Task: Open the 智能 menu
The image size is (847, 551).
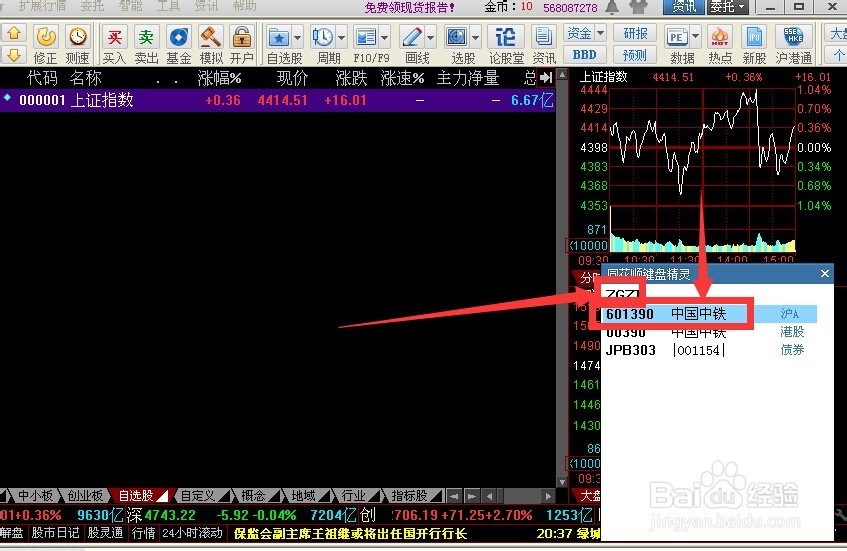Action: click(130, 6)
